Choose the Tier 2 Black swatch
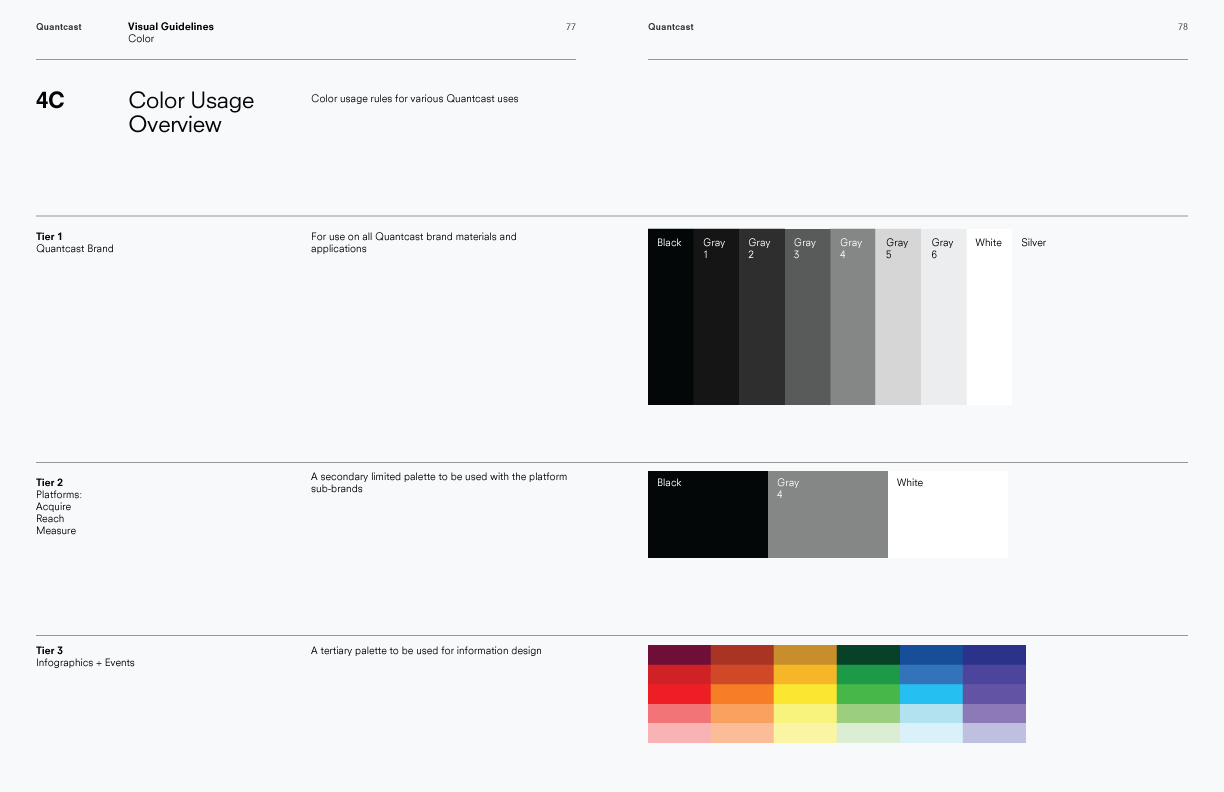 point(708,514)
